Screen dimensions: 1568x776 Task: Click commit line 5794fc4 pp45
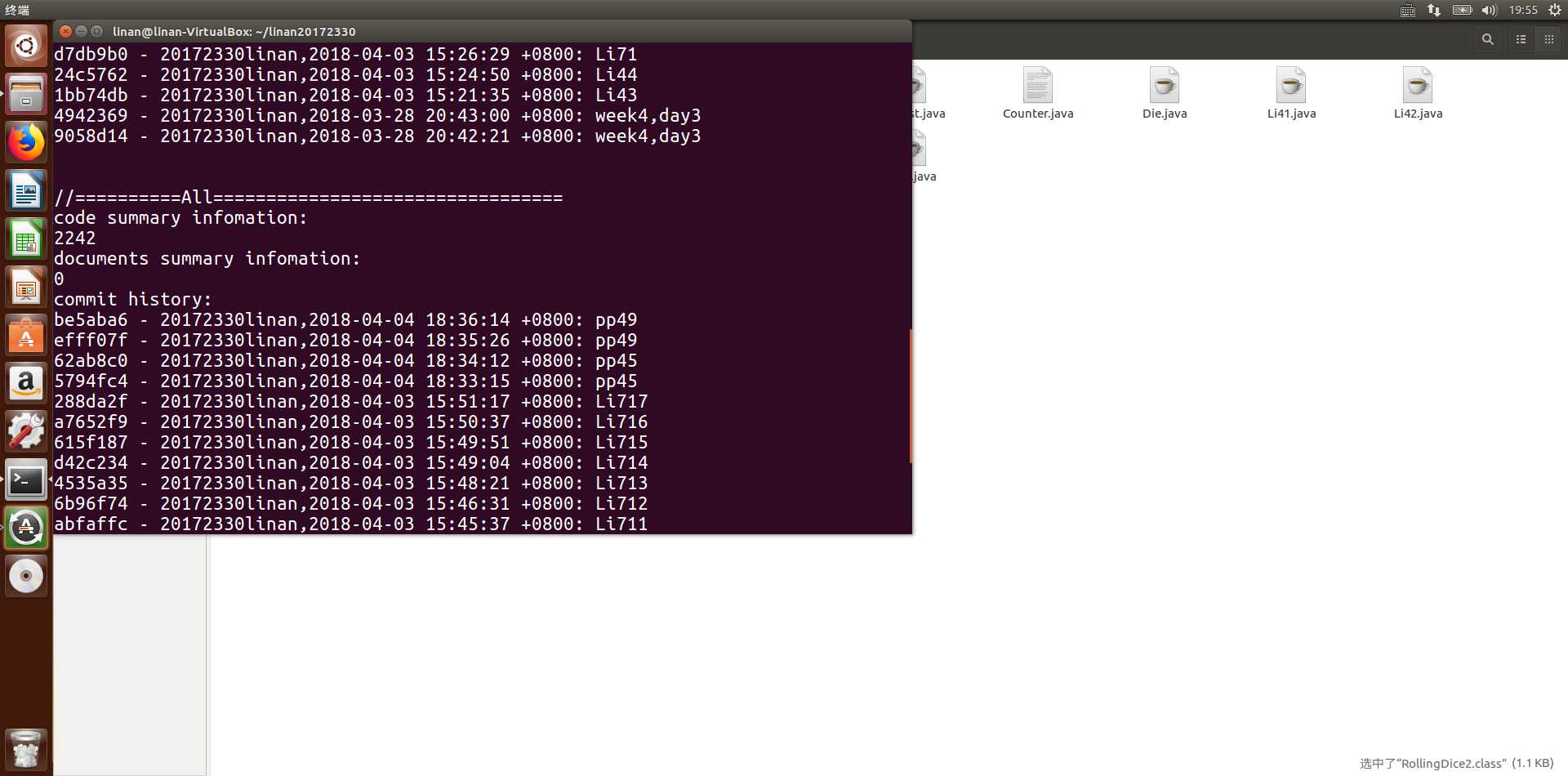(345, 381)
